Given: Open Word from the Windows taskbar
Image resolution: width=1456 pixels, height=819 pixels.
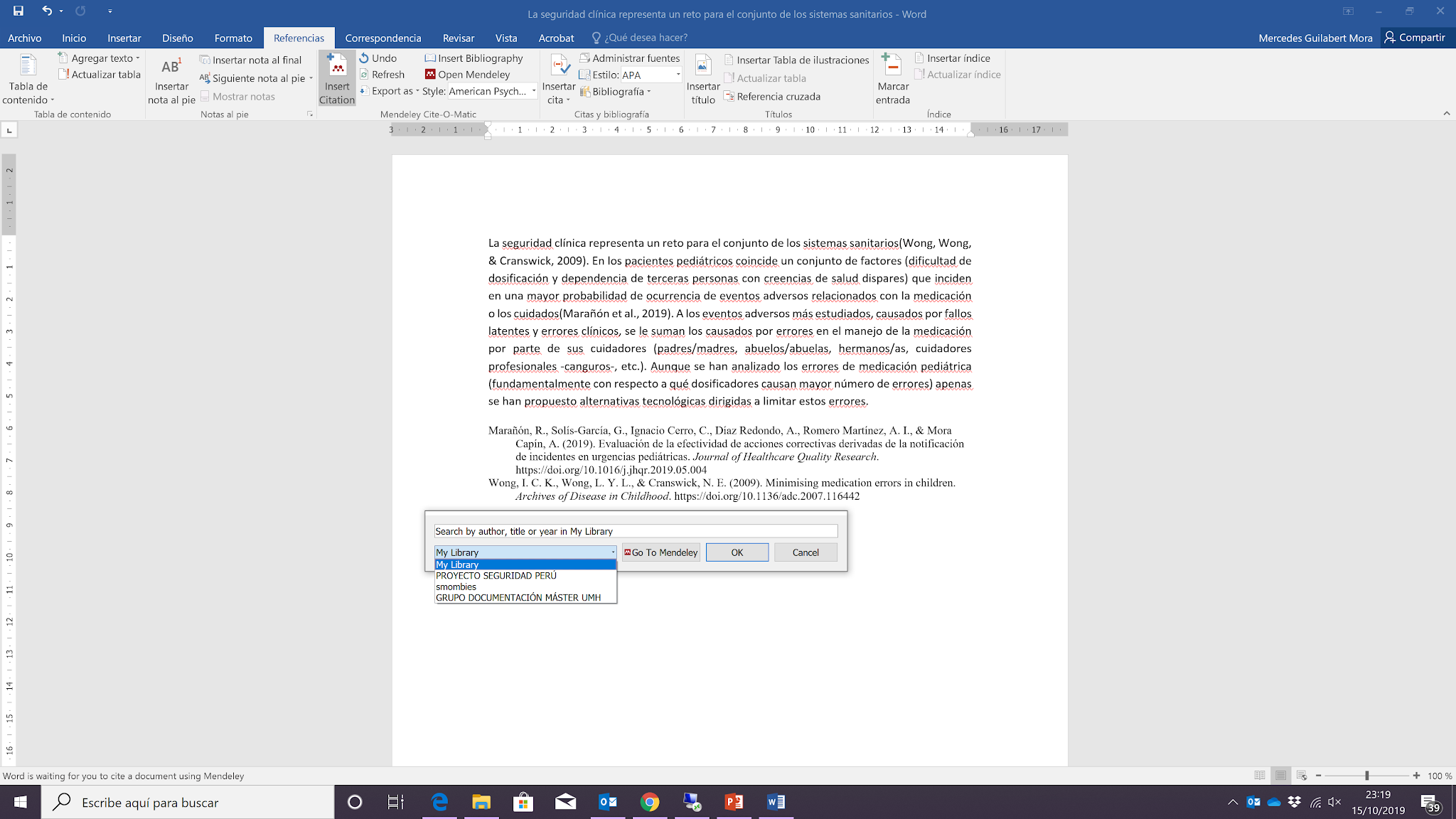Looking at the screenshot, I should click(776, 803).
